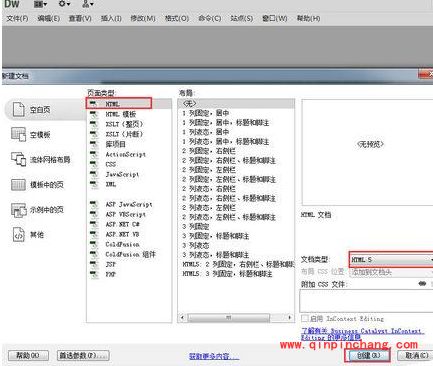Click the 首选参数(P)... button
433x366 pixels.
click(83, 355)
